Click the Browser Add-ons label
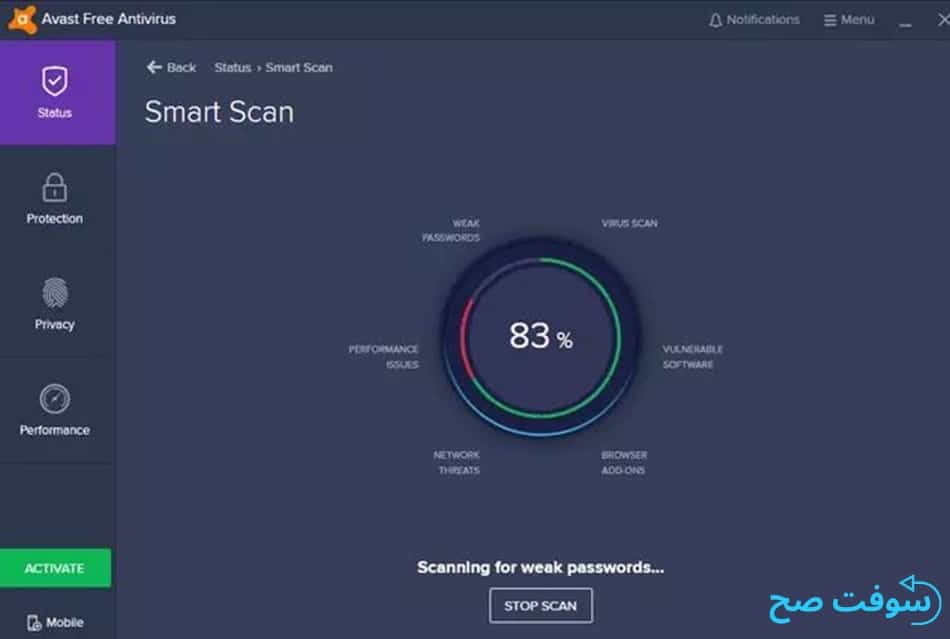The image size is (950, 639). point(624,462)
